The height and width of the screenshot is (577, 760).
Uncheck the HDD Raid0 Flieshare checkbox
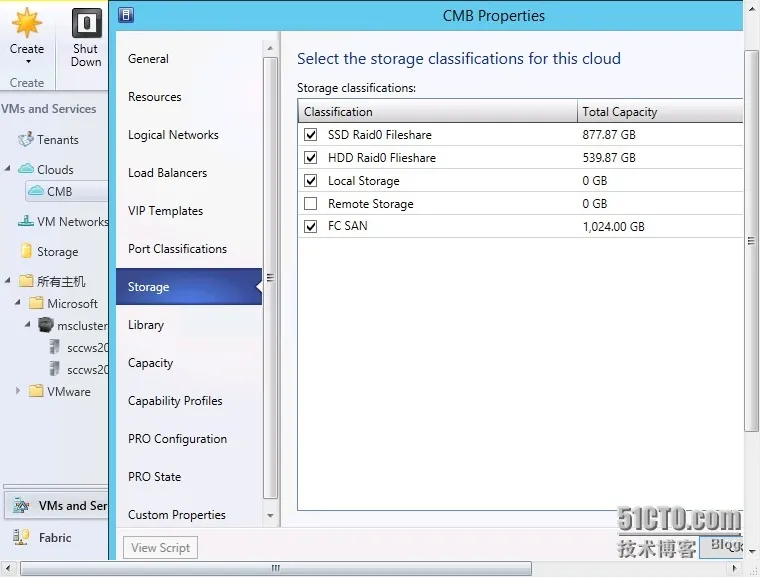(311, 158)
